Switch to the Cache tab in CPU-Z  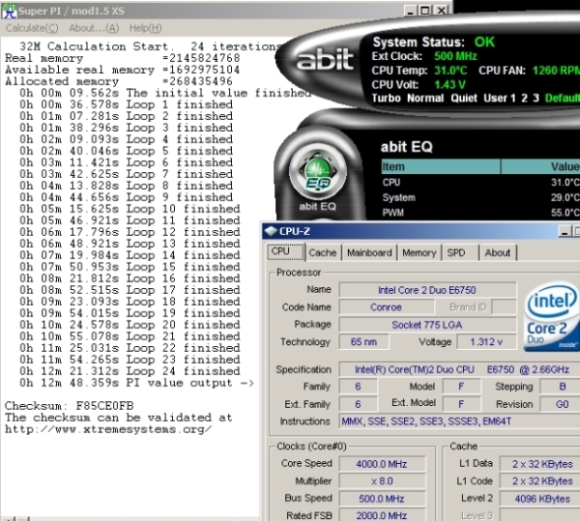coord(323,253)
